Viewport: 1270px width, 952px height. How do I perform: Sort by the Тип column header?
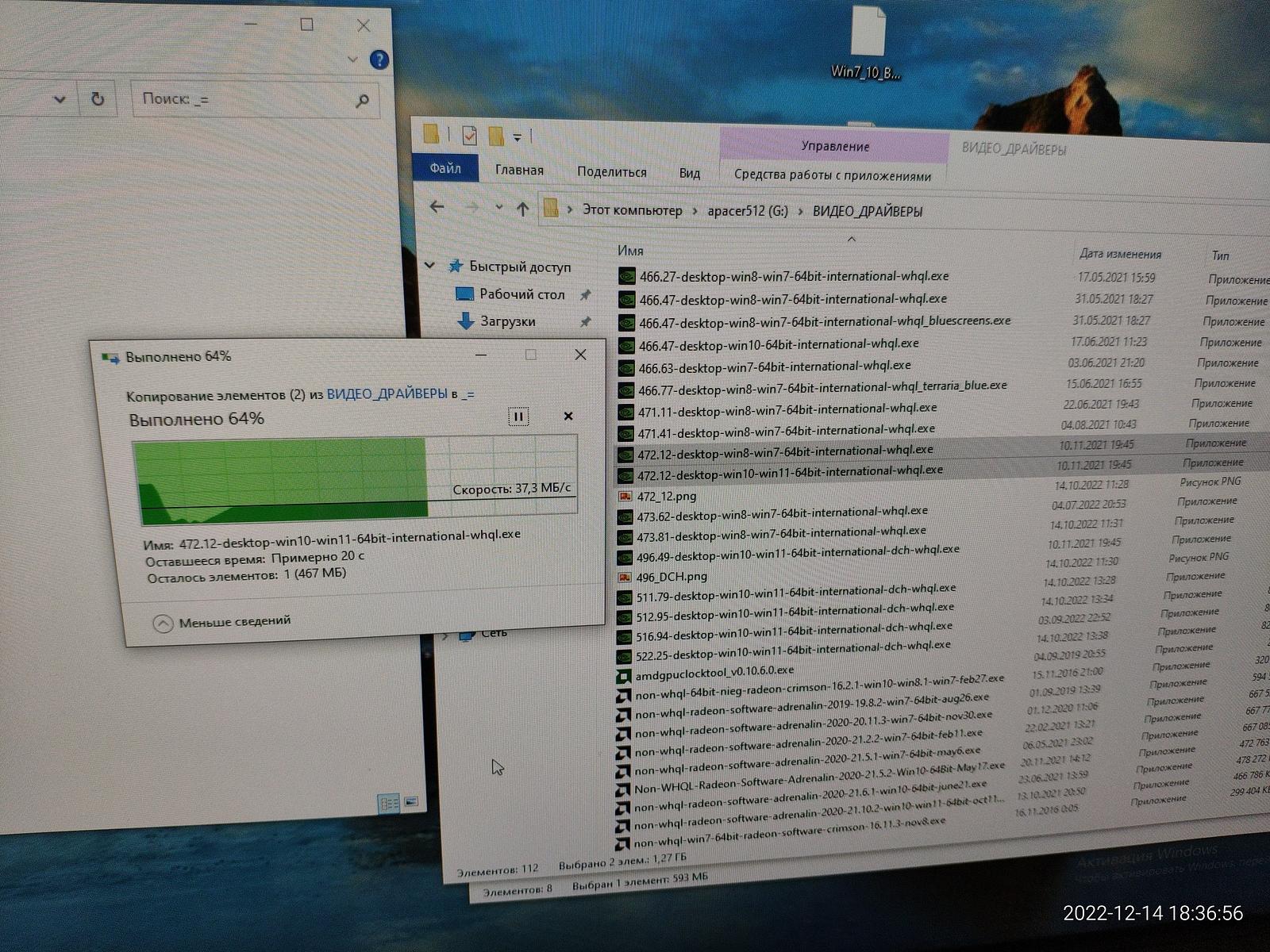1220,255
